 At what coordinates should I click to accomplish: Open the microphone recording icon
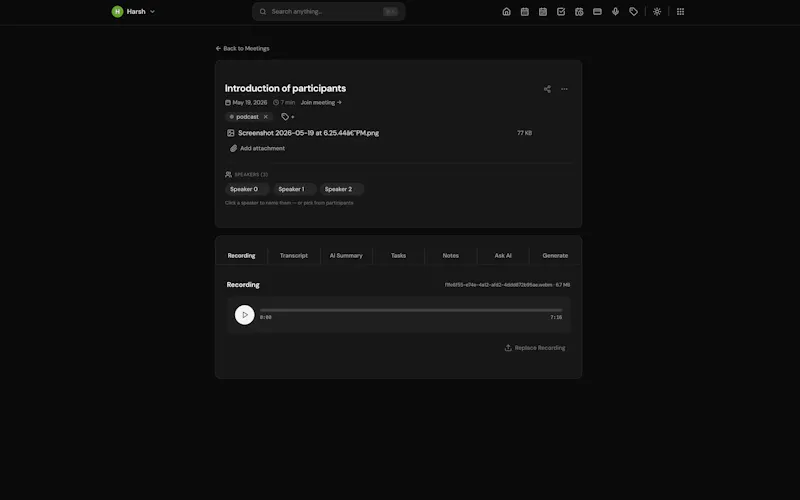[x=615, y=12]
